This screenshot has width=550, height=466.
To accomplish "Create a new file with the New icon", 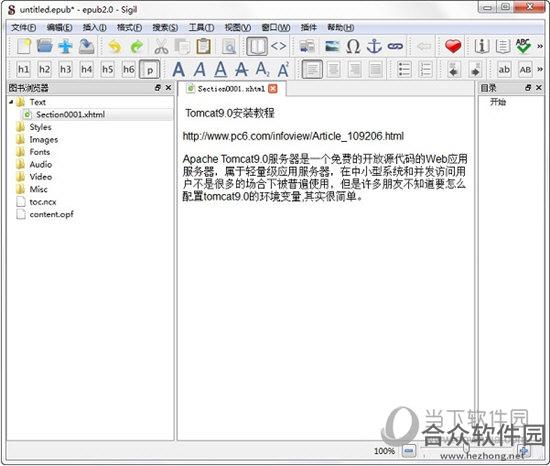I will click(x=24, y=47).
